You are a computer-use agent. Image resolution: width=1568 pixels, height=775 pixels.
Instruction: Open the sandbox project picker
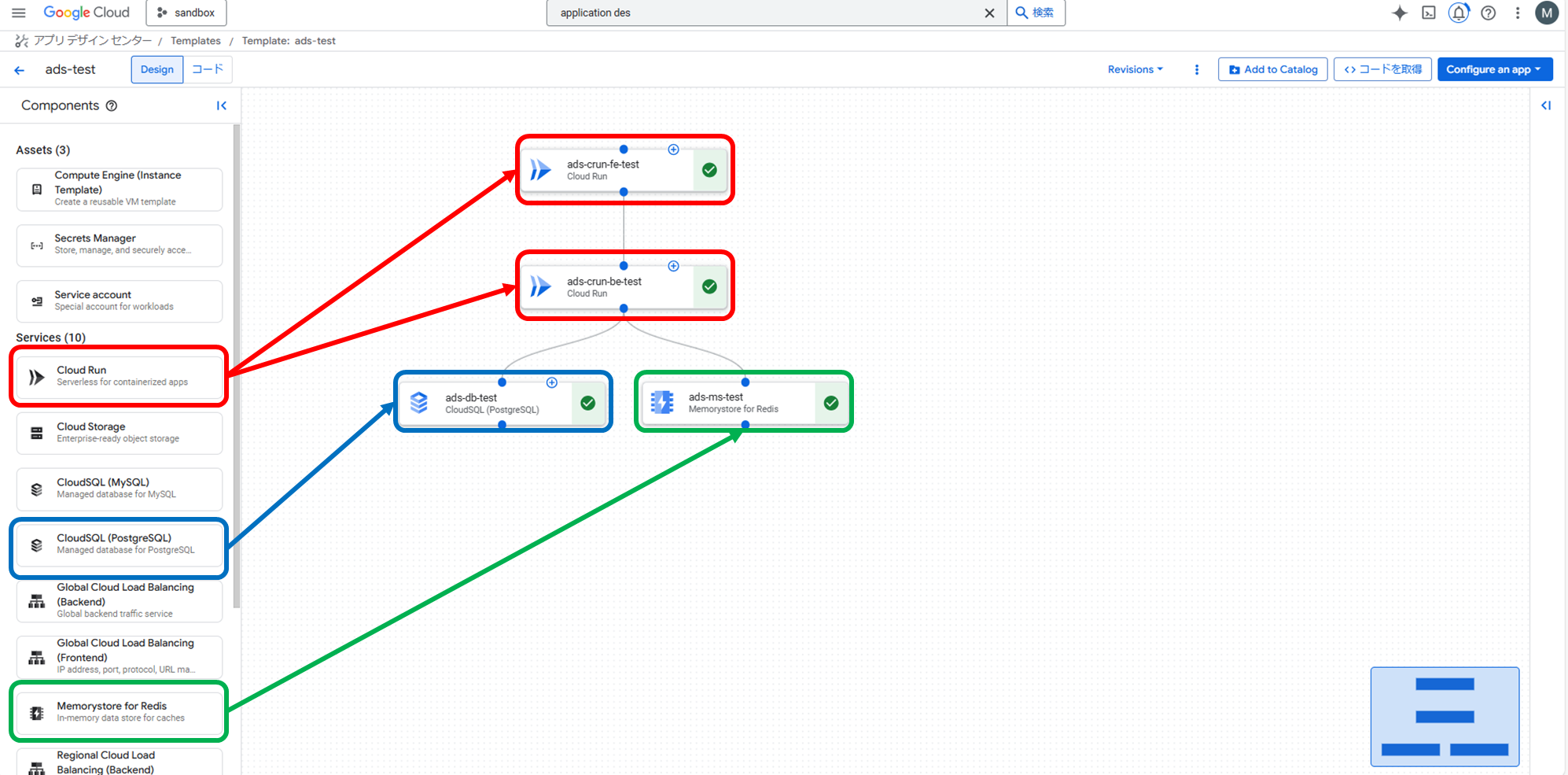coord(186,13)
